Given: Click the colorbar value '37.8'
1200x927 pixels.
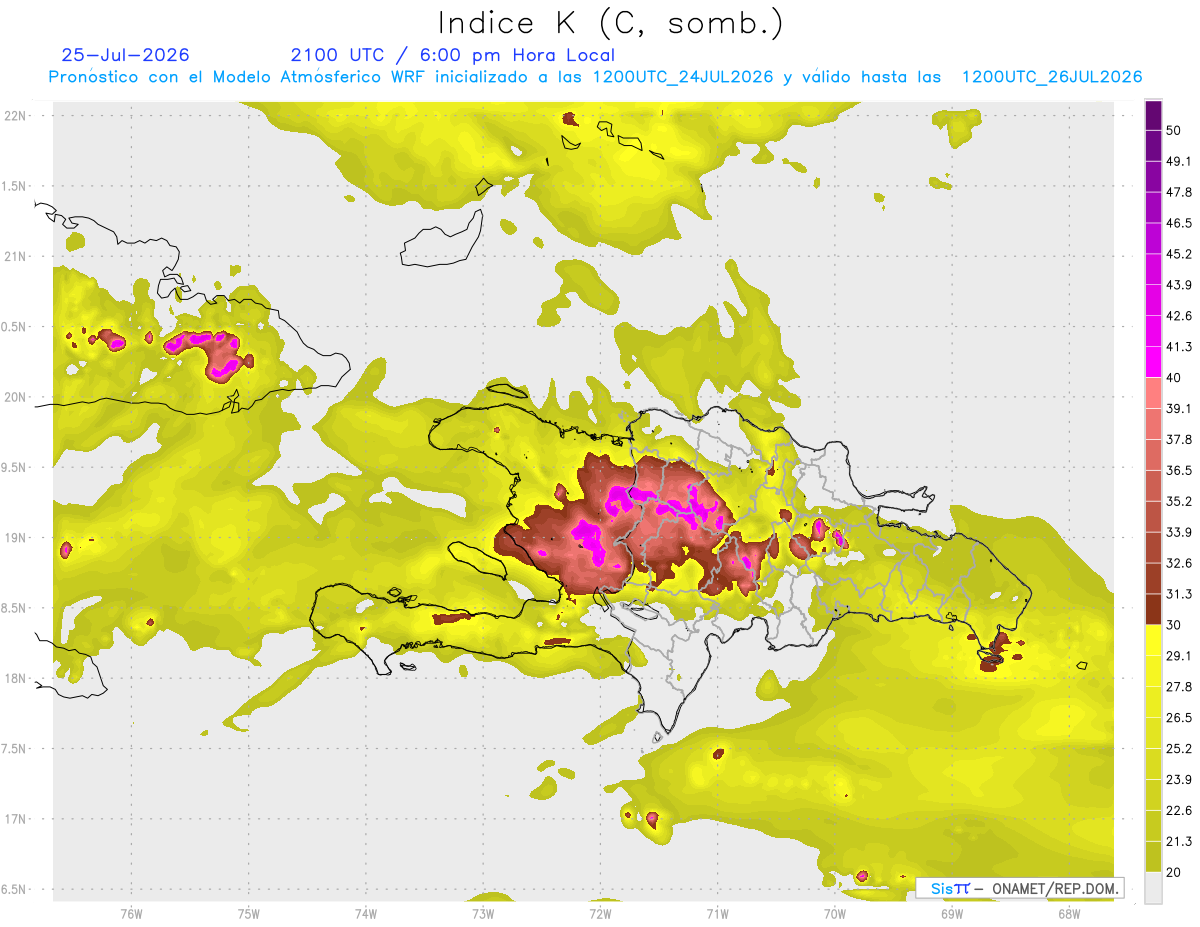Looking at the screenshot, I should 1179,439.
